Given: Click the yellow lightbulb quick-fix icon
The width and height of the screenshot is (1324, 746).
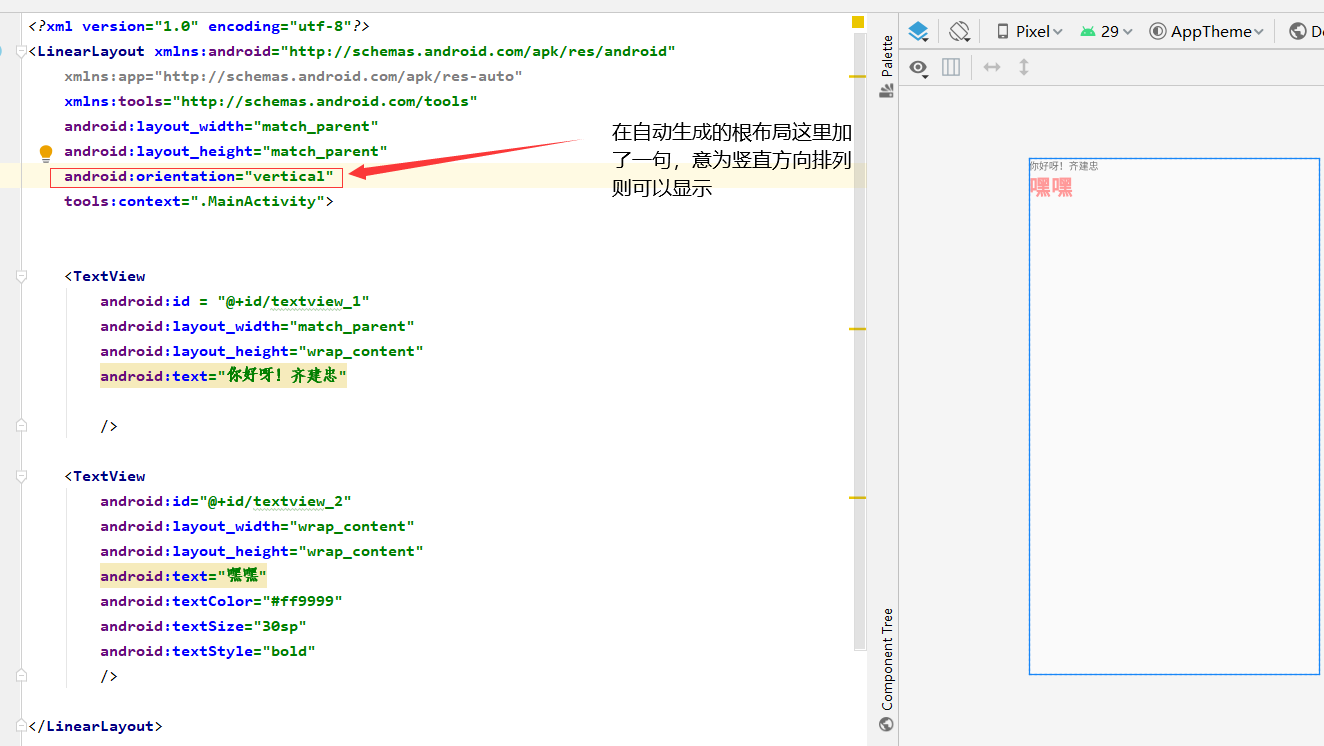Looking at the screenshot, I should point(45,153).
